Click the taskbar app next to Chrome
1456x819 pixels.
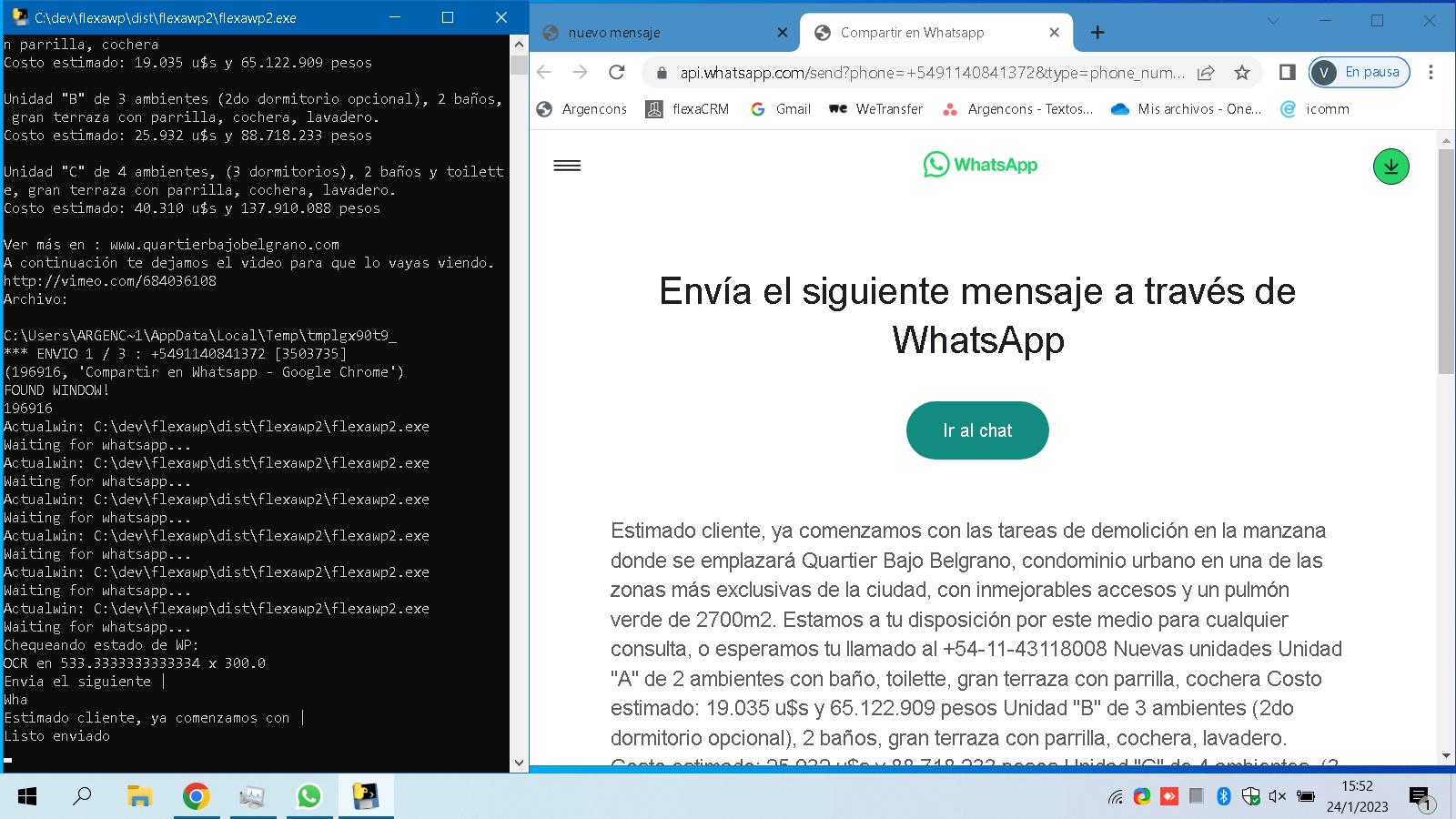[x=252, y=797]
